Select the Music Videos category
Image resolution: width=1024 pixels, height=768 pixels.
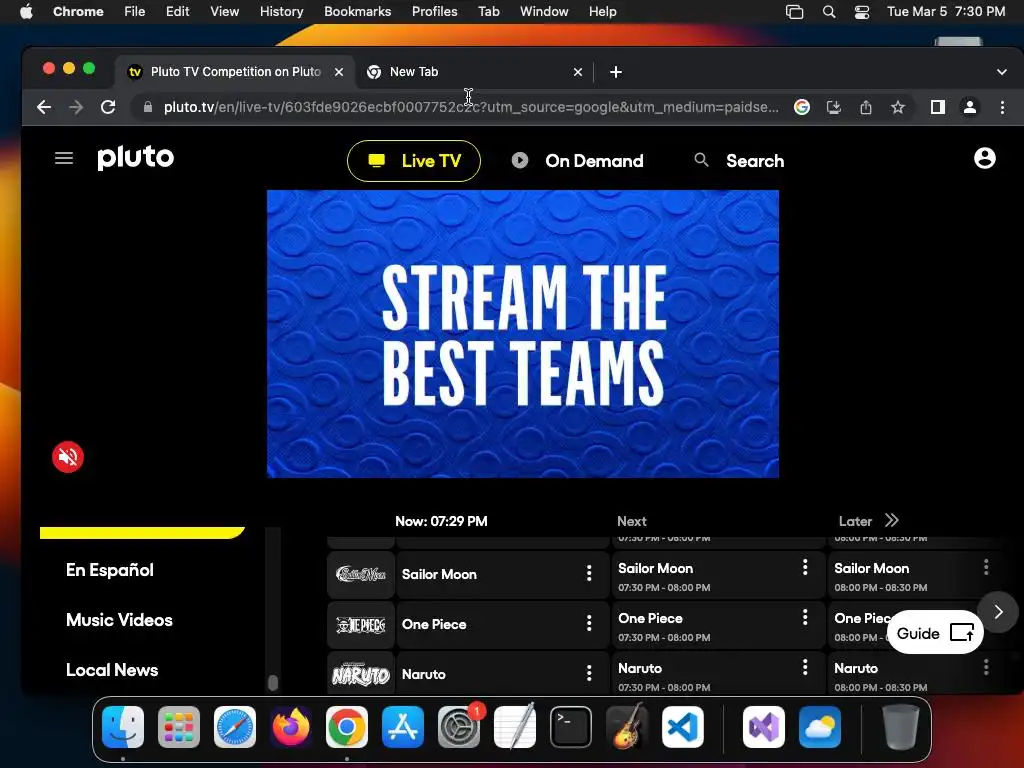120,620
